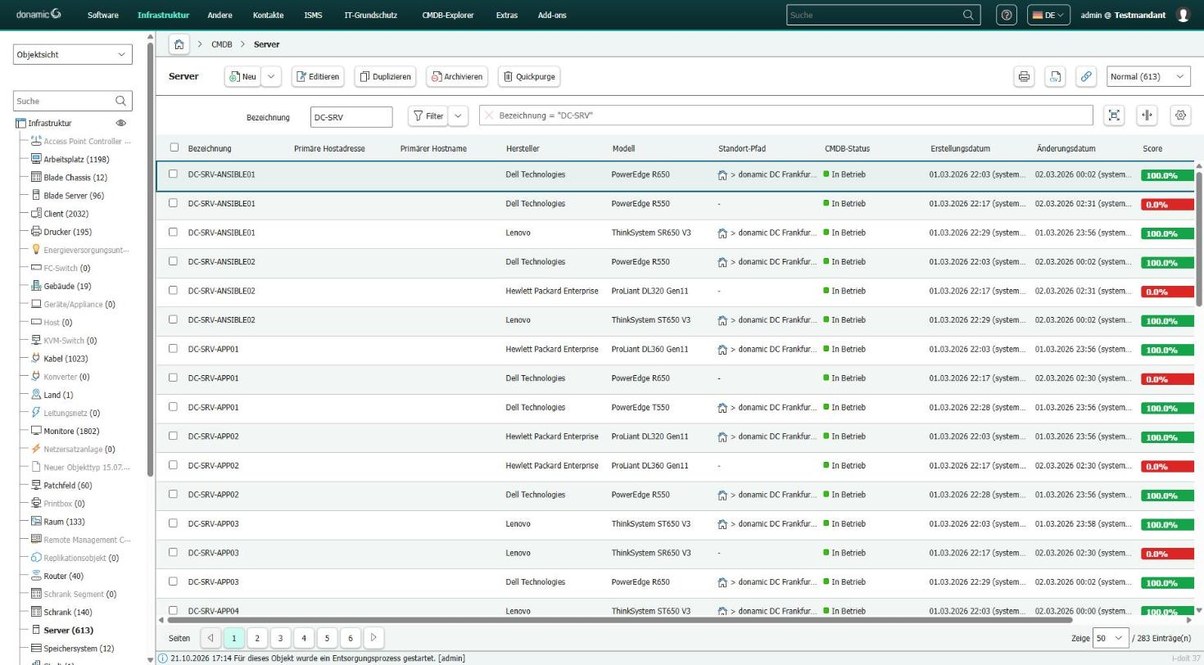Click the magnifier in top search box
Image resolution: width=1204 pixels, height=665 pixels.
tap(968, 15)
